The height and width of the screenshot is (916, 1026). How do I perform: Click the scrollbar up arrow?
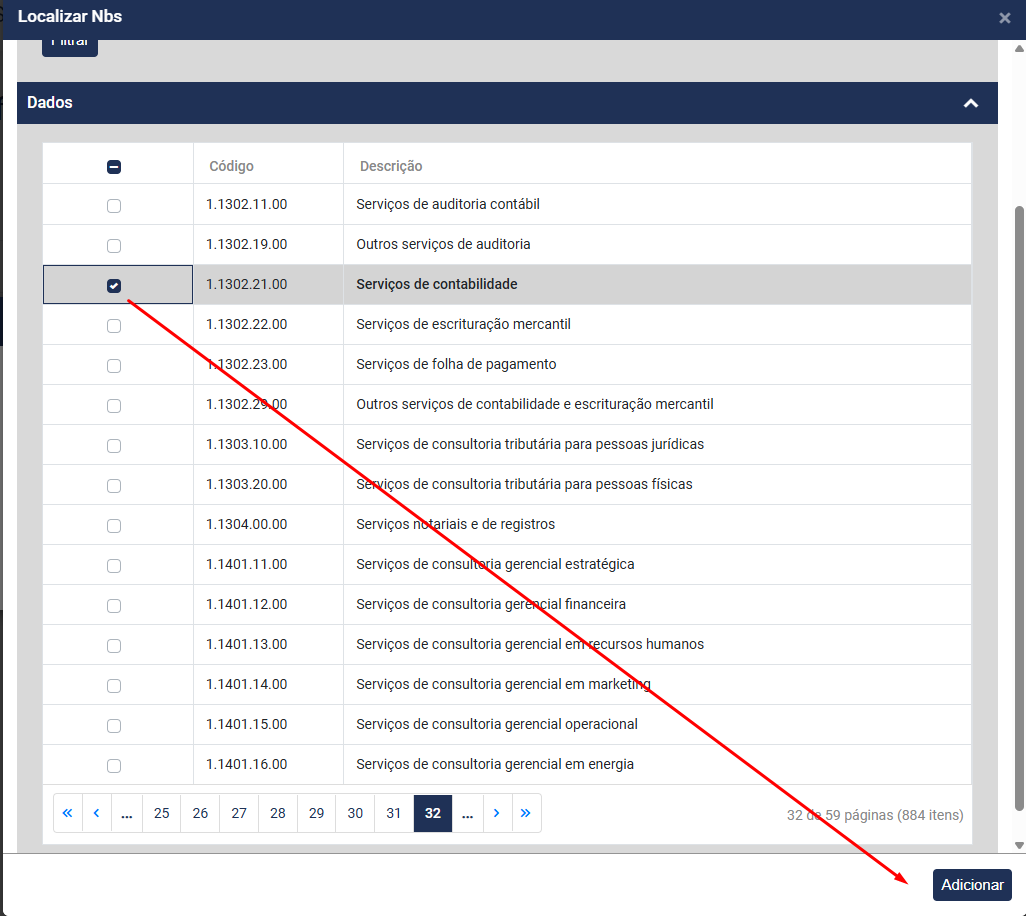pyautogui.click(x=1019, y=48)
